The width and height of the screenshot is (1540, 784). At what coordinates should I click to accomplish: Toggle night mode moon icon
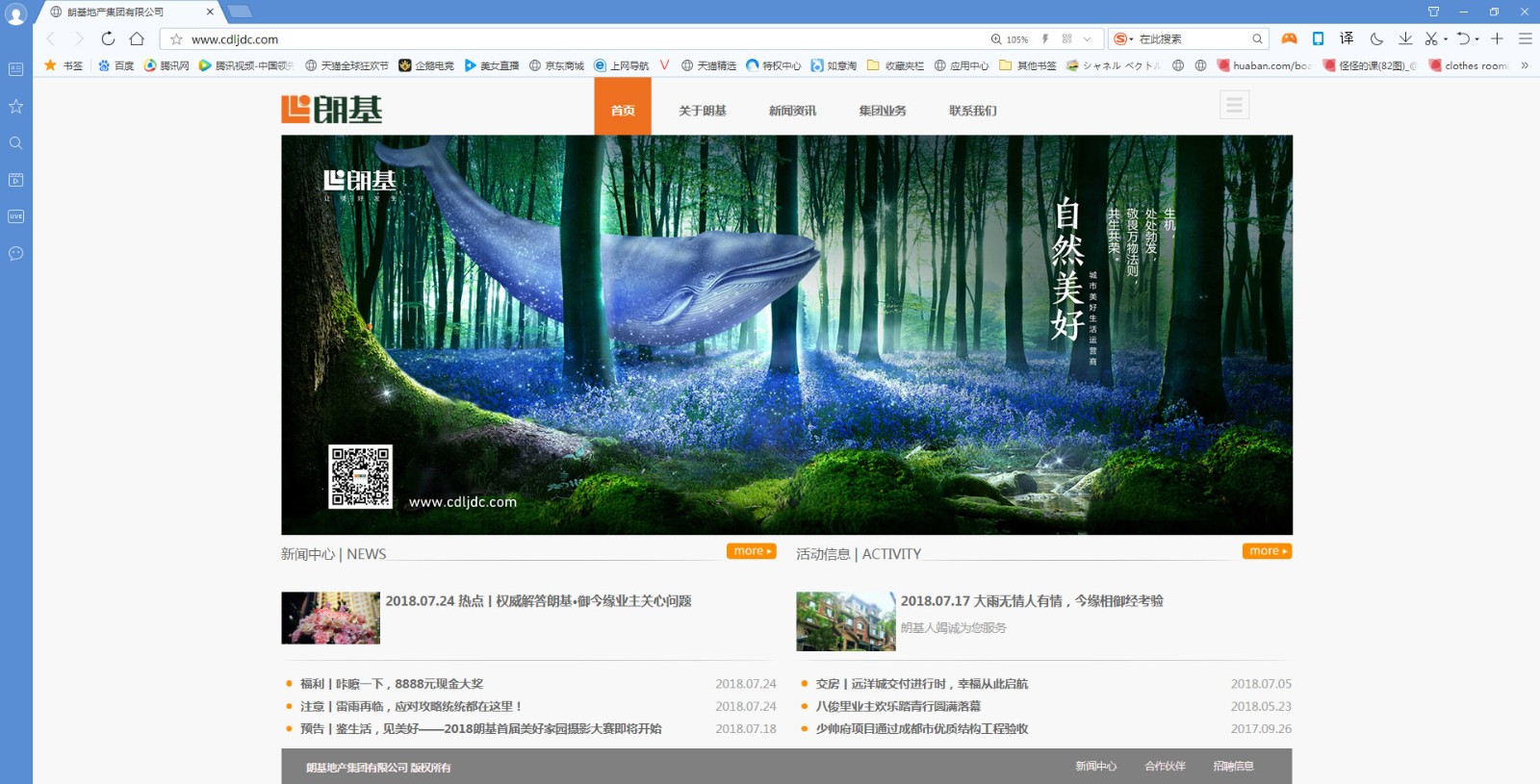(1376, 38)
